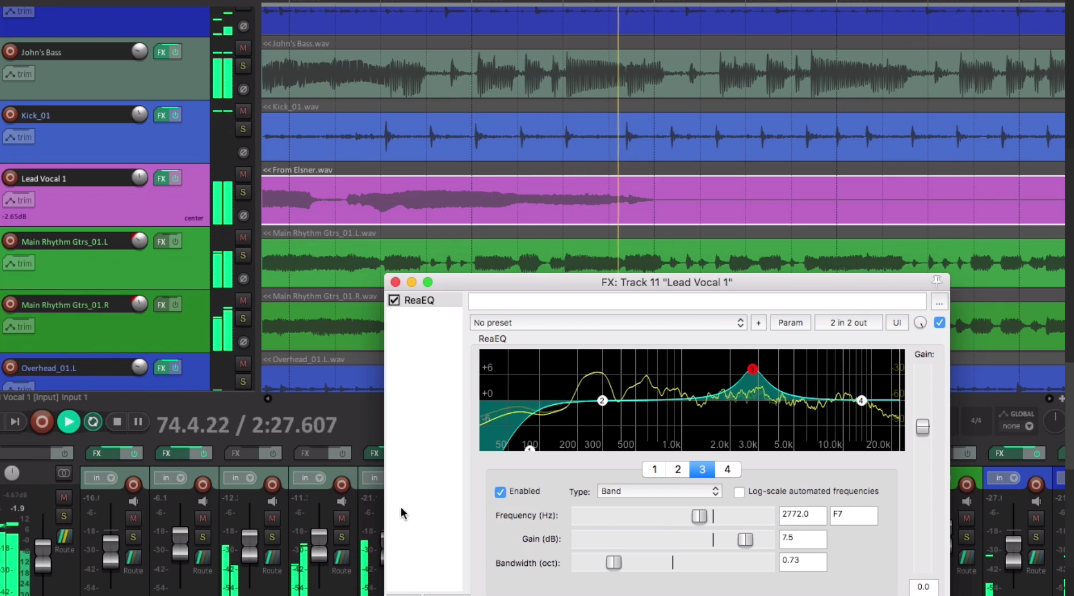Screen dimensions: 1074x596
Task: Jump to project end in transport
Action: pyautogui.click(x=14, y=422)
